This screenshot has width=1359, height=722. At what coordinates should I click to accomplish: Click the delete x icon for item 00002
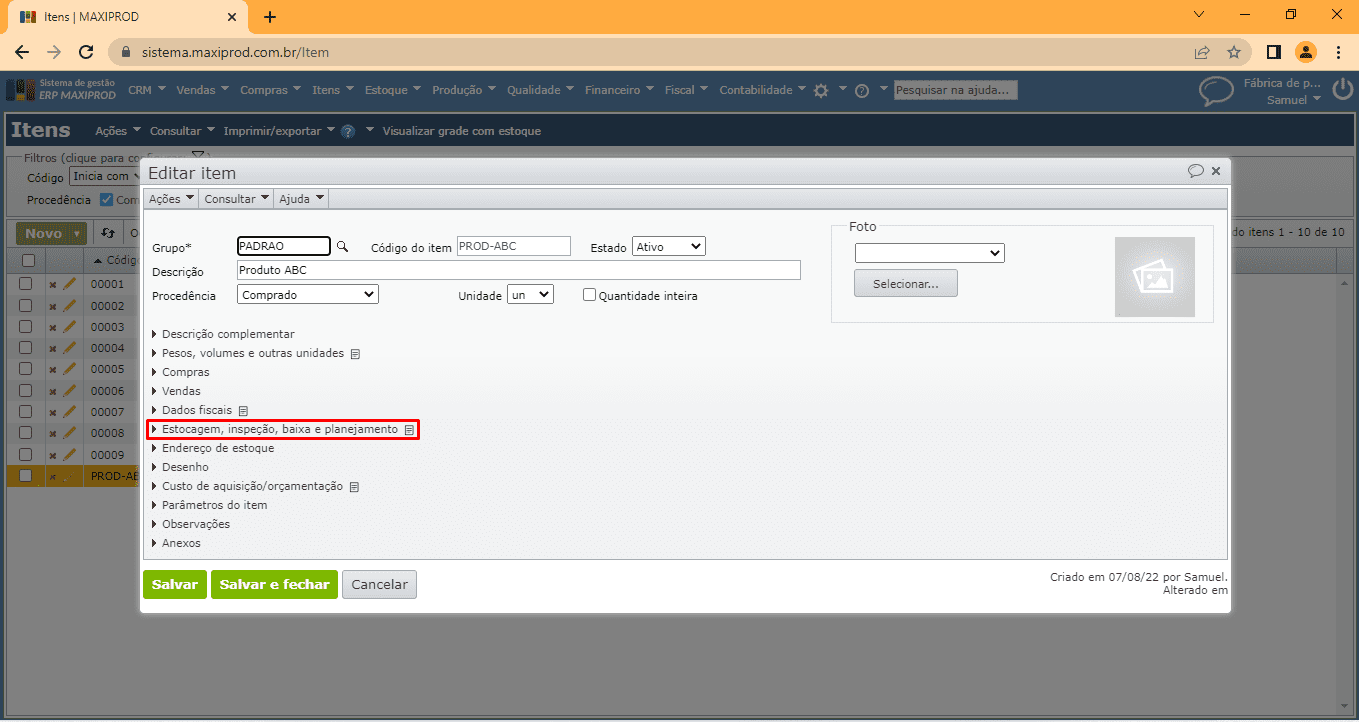pyautogui.click(x=53, y=306)
